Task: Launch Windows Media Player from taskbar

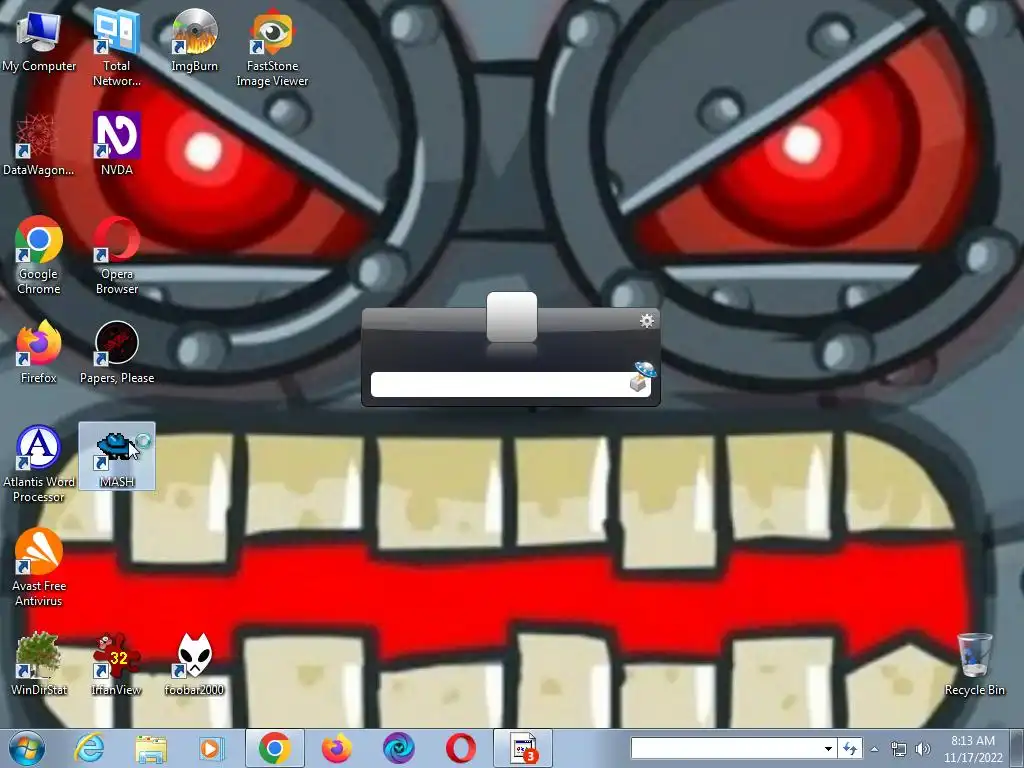Action: [x=211, y=748]
